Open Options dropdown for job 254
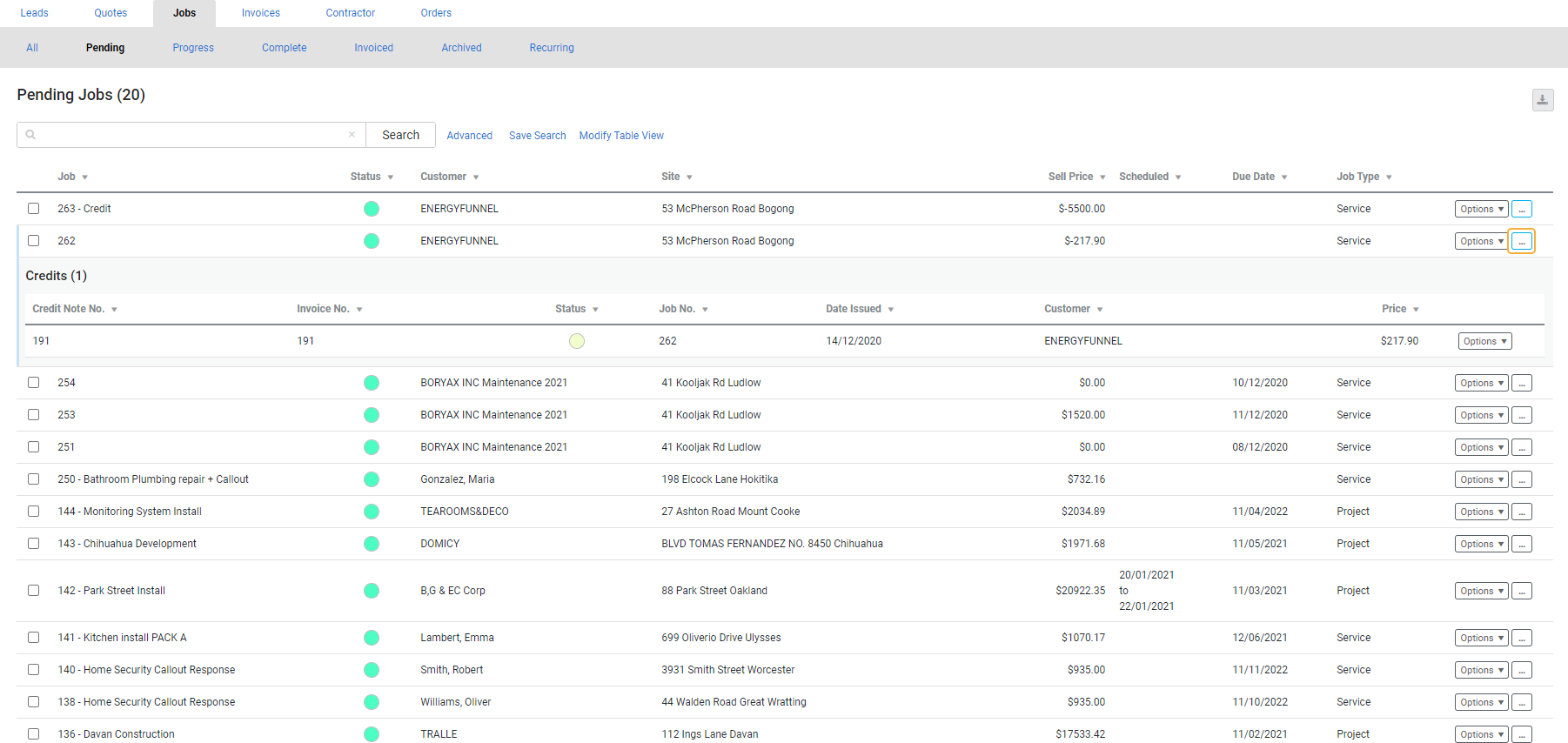This screenshot has height=743, width=1568. (x=1481, y=383)
